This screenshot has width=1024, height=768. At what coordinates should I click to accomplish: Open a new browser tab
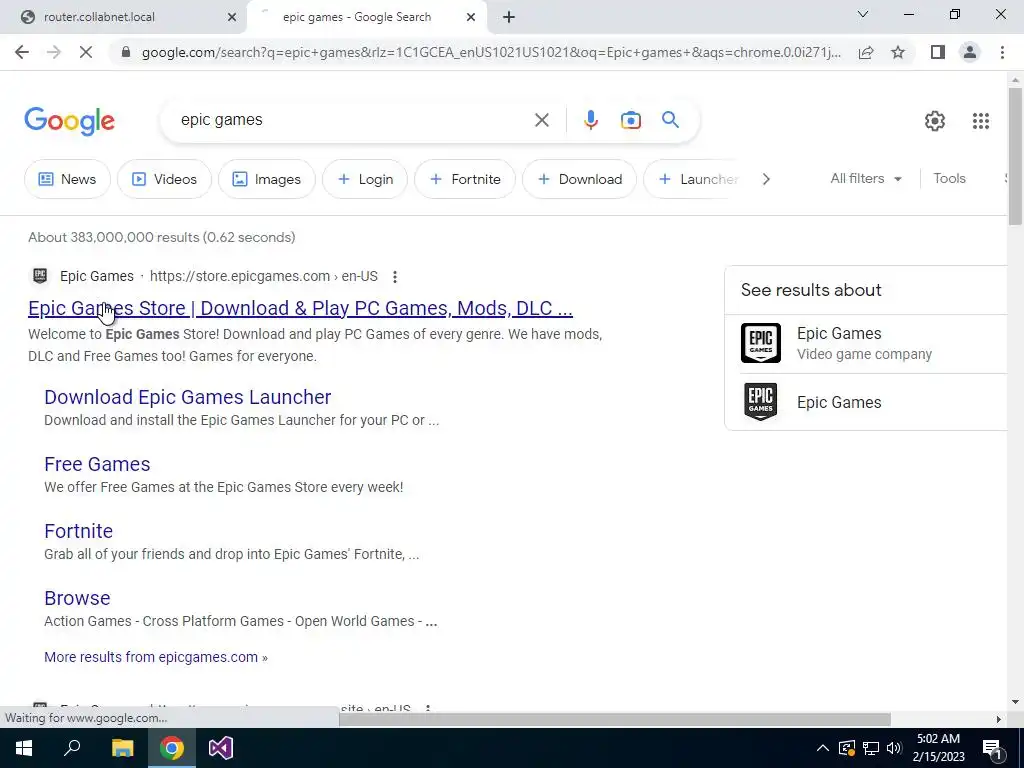click(x=509, y=17)
